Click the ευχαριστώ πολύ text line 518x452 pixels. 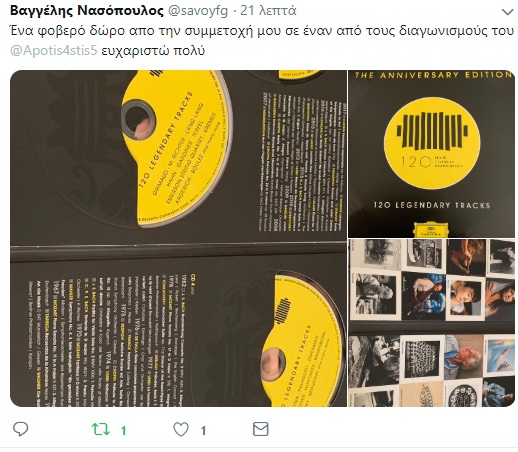pos(153,51)
